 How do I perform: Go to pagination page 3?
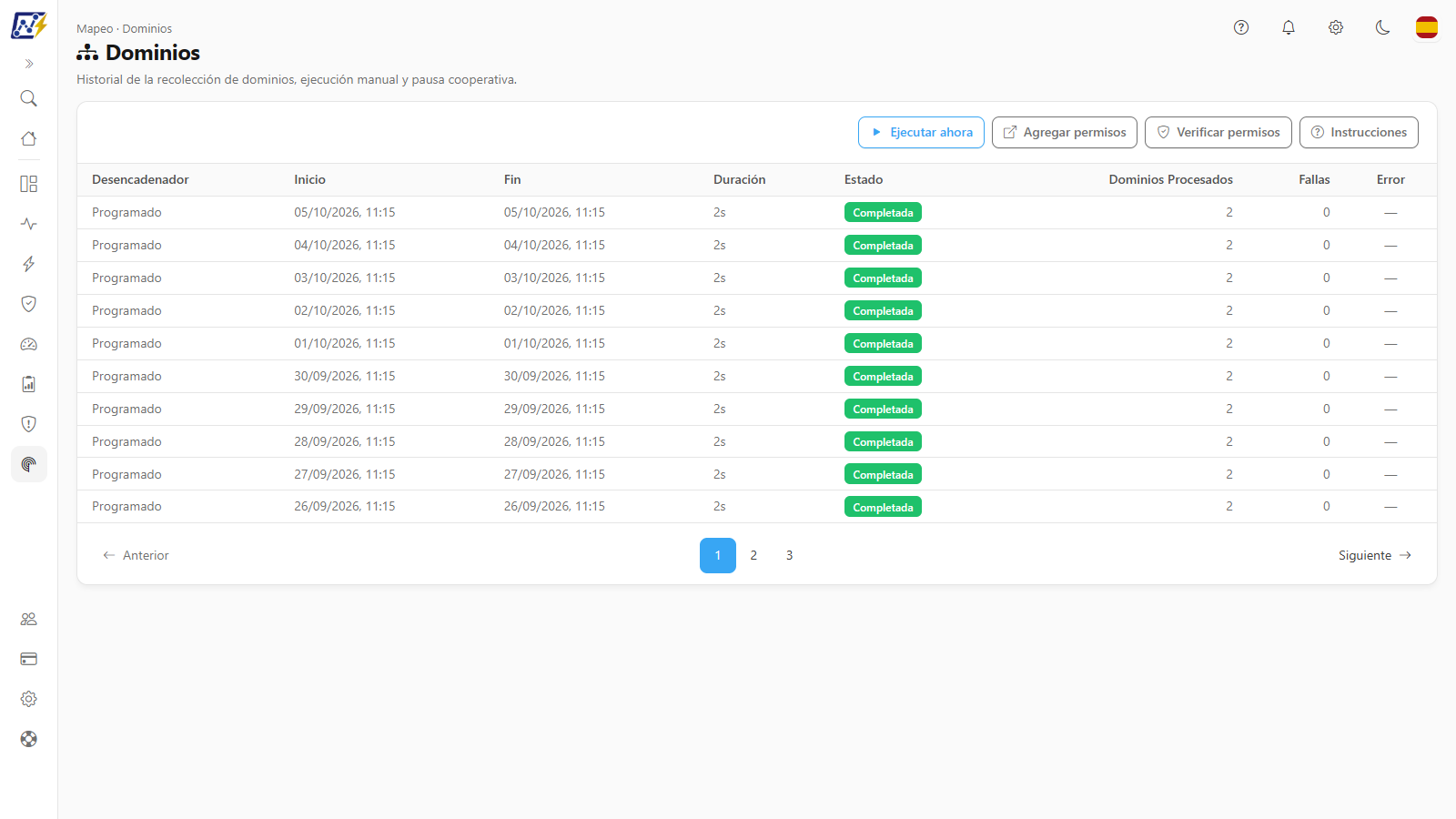pos(789,555)
